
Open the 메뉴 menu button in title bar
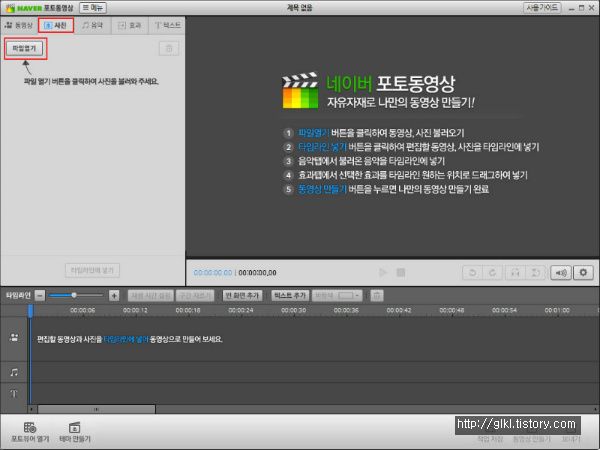pos(93,8)
